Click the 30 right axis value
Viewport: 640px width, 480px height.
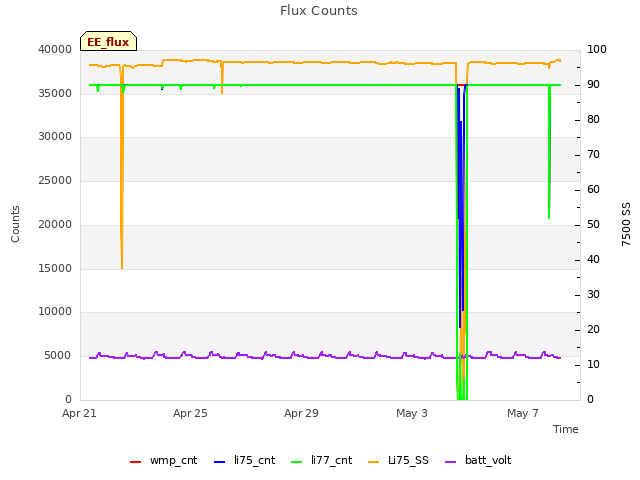(x=593, y=295)
